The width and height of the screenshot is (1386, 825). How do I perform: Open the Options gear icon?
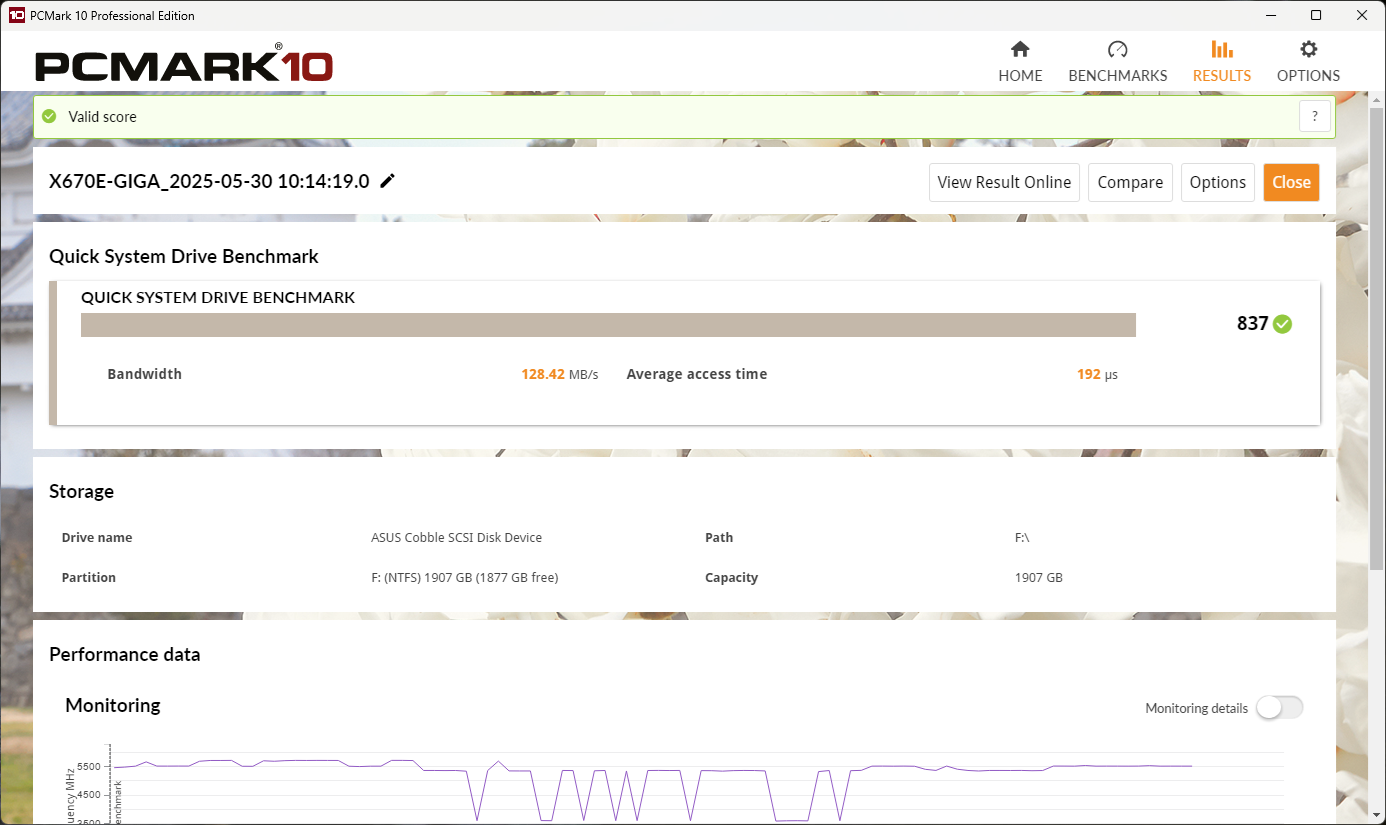tap(1308, 49)
